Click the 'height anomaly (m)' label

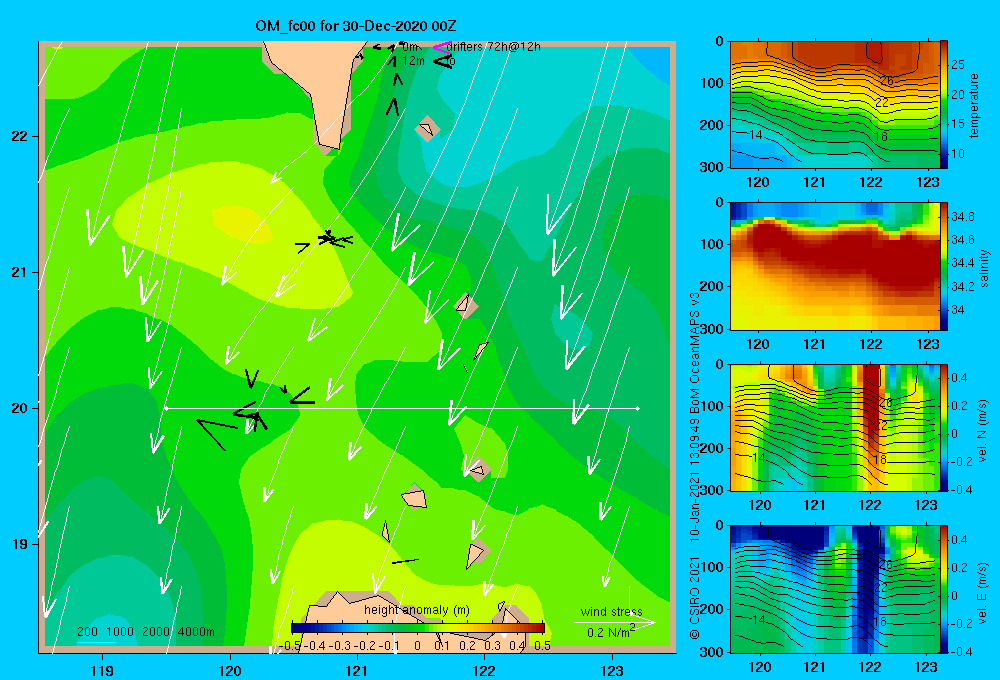[416, 610]
